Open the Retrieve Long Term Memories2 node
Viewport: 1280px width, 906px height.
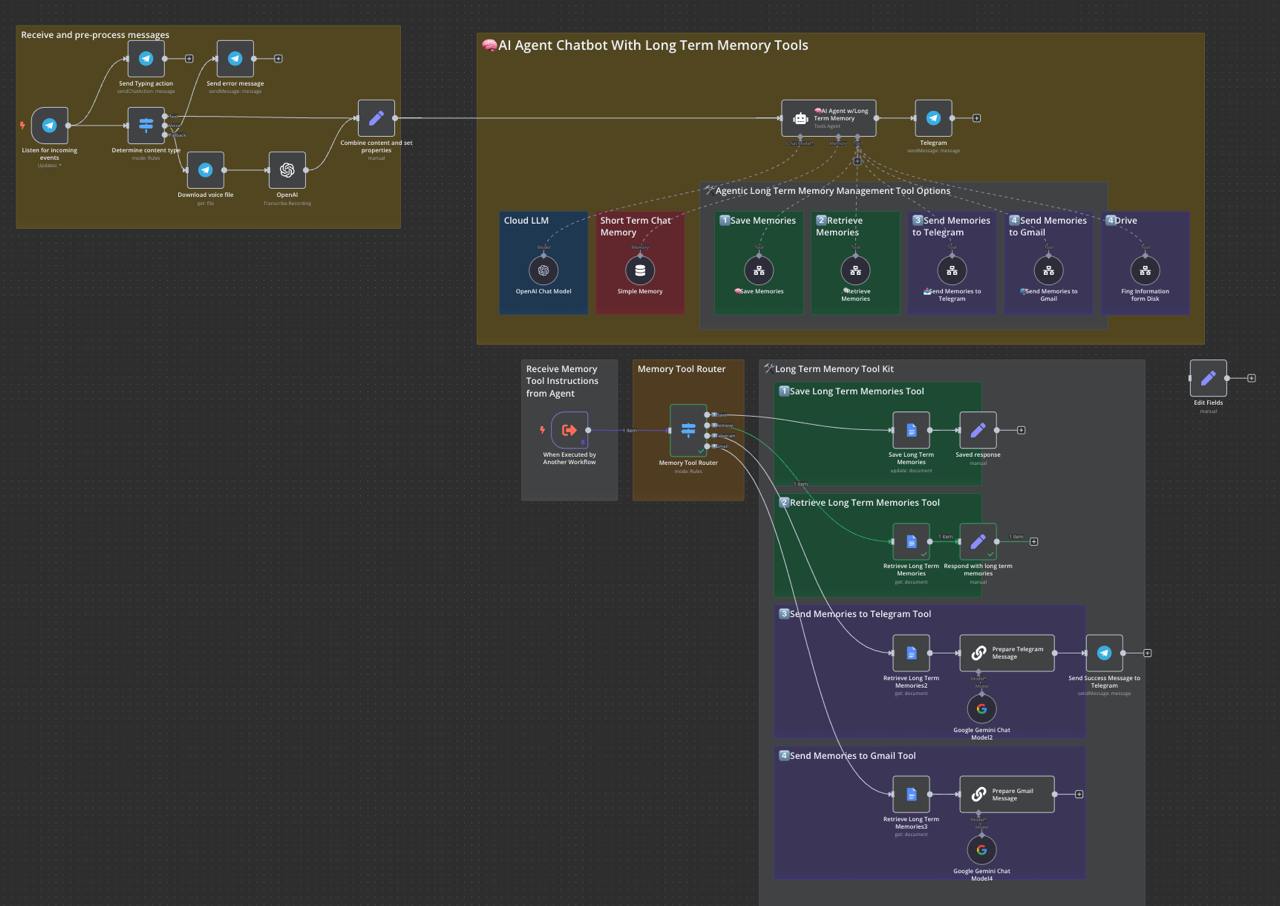tap(911, 653)
